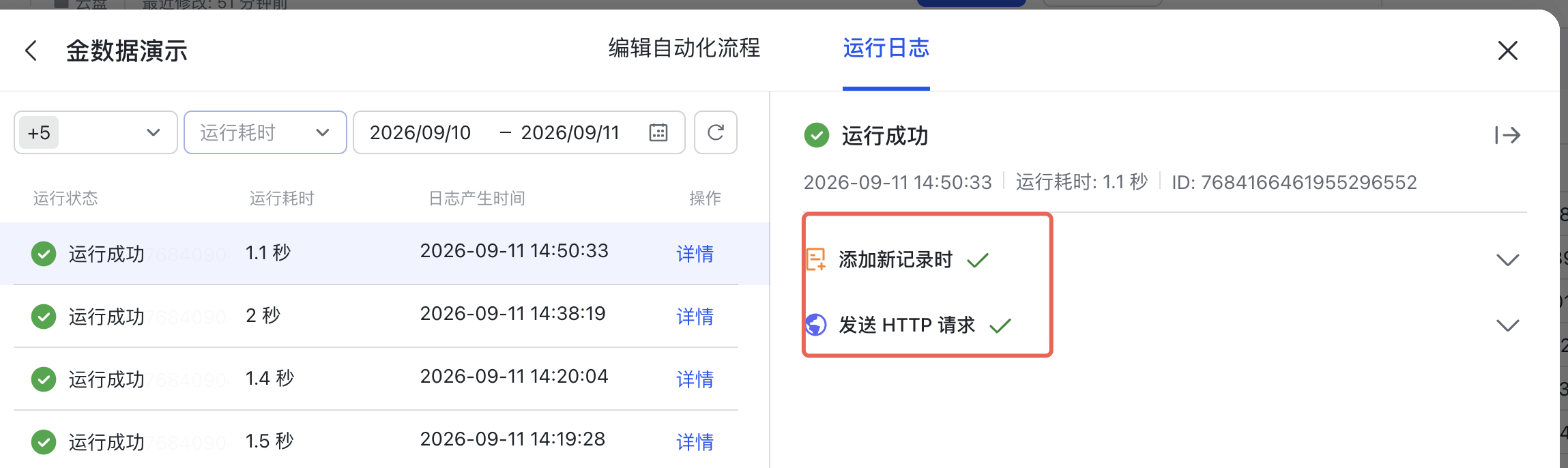Select the 1.1 秒 duration cell
The image size is (1568, 468).
tap(268, 253)
